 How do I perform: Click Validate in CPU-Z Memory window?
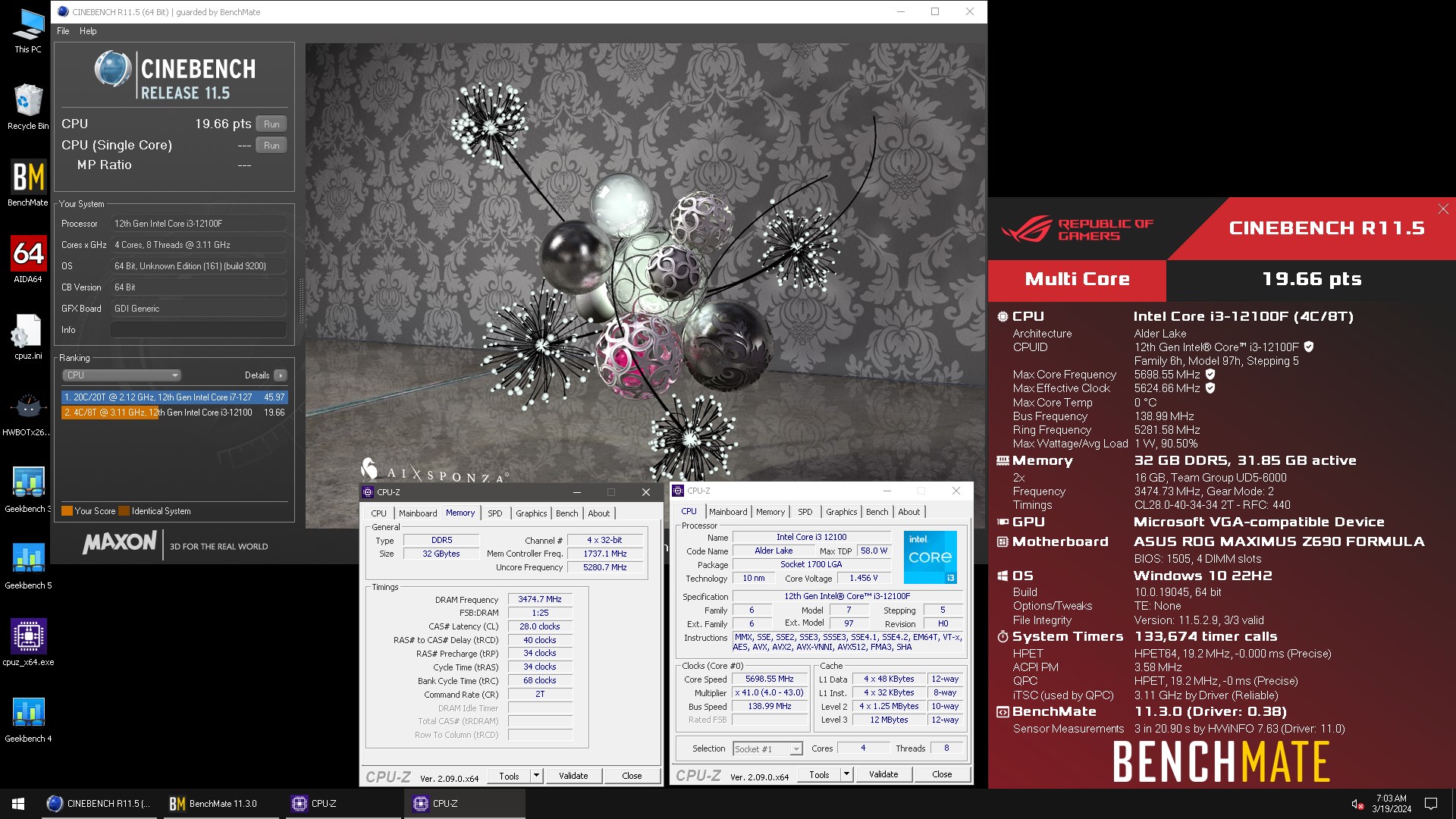tap(573, 776)
